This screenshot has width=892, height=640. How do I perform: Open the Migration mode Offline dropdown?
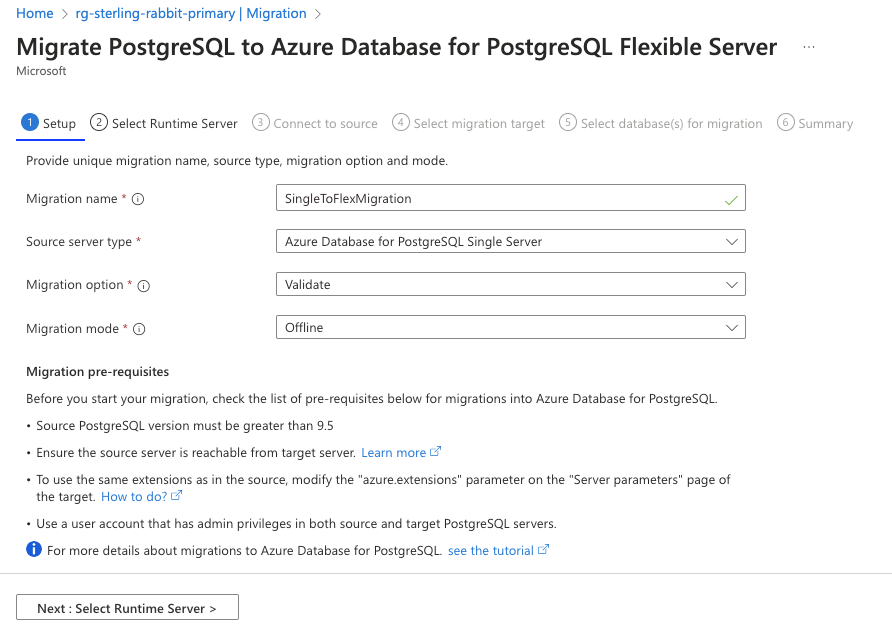pyautogui.click(x=510, y=328)
